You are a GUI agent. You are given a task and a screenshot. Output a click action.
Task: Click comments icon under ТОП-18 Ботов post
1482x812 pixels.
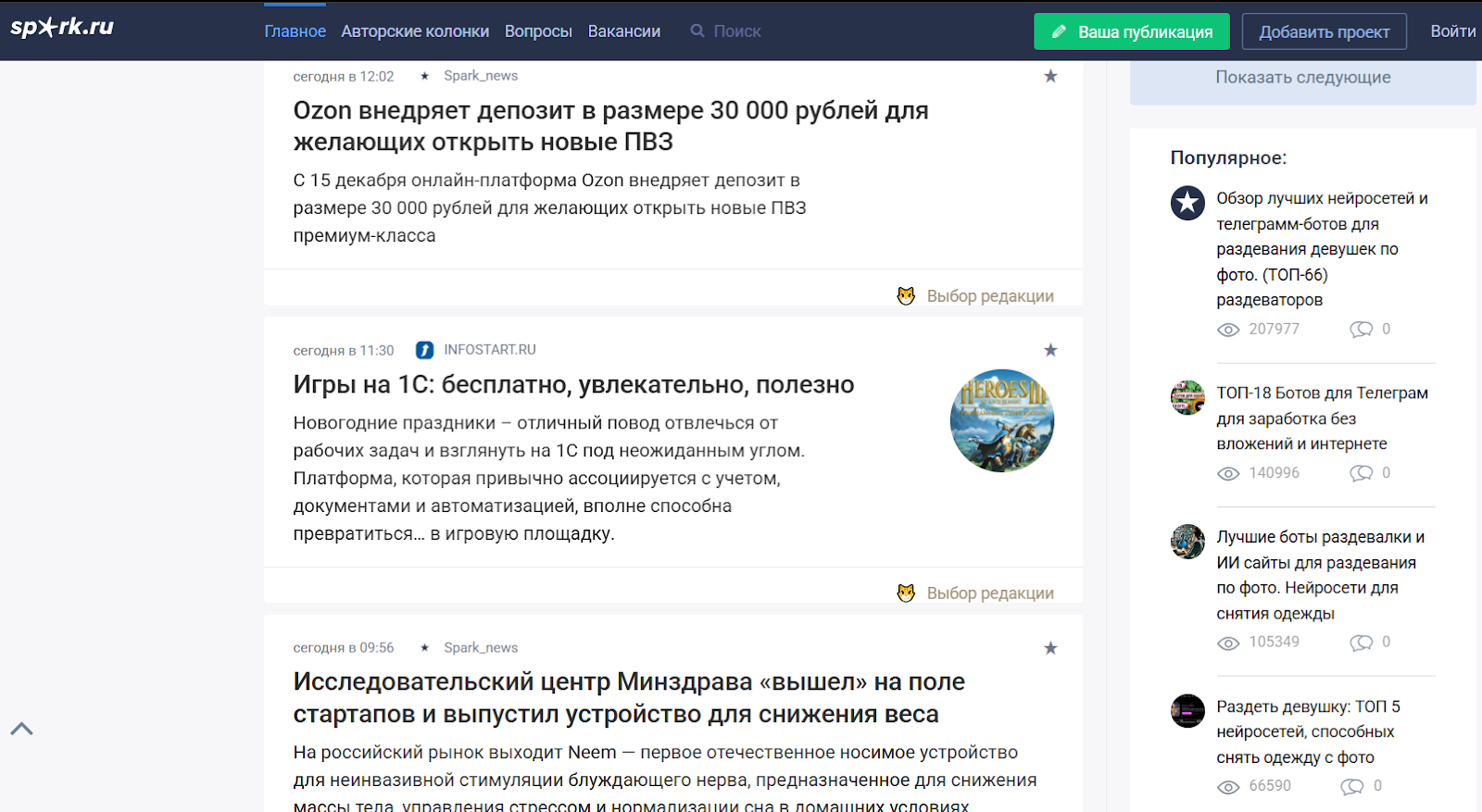coord(1361,473)
